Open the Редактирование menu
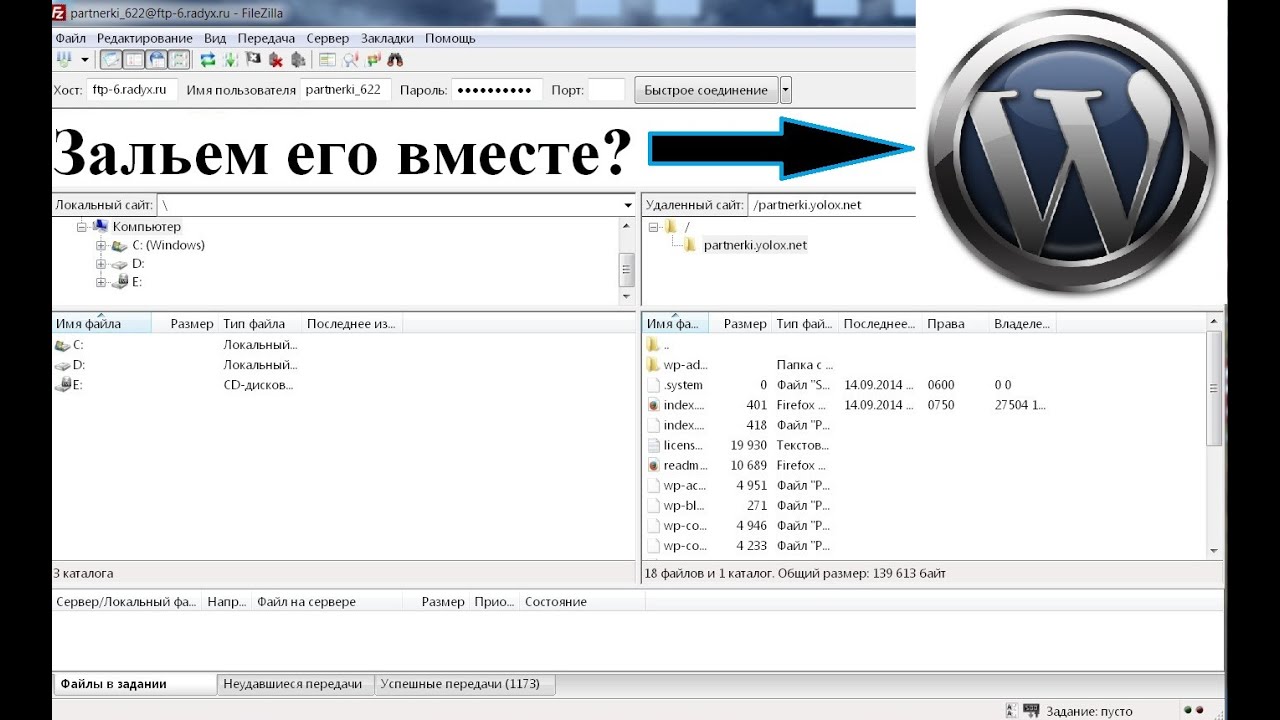The width and height of the screenshot is (1280, 720). pyautogui.click(x=145, y=38)
